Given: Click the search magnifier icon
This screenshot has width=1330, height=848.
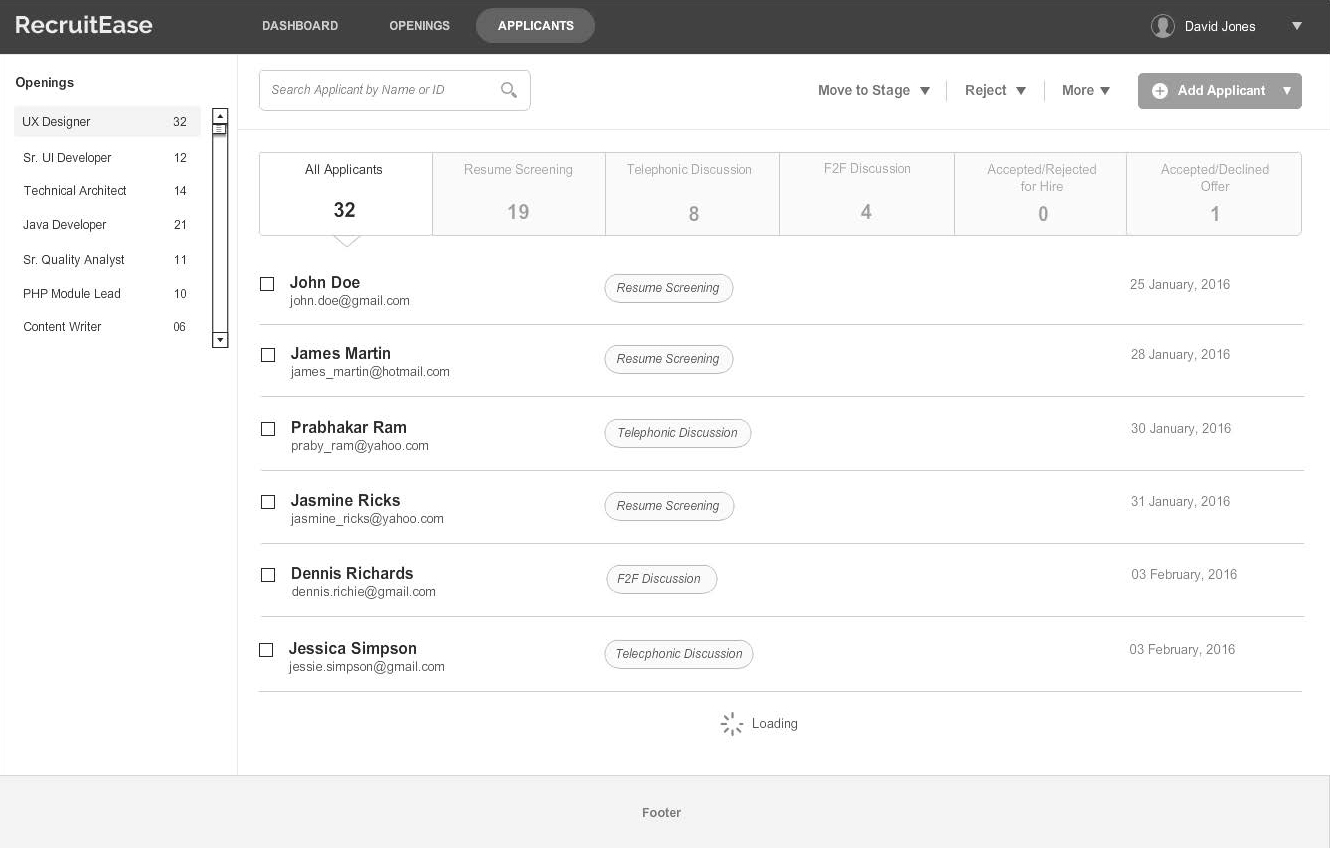Looking at the screenshot, I should [x=509, y=90].
